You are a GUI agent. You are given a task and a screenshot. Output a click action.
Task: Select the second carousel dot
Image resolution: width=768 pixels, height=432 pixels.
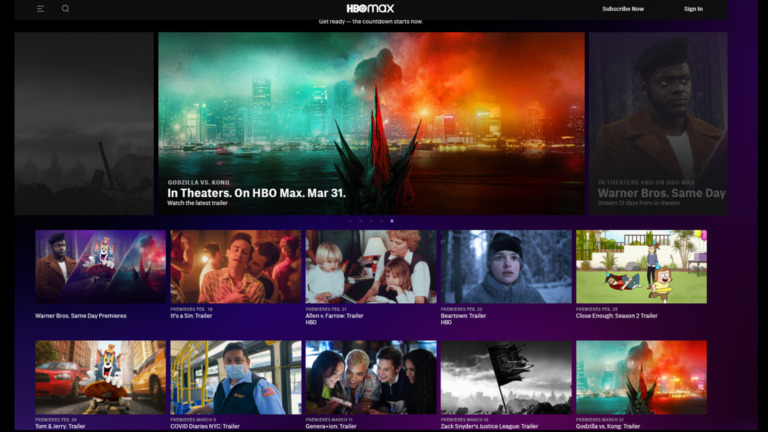360,221
